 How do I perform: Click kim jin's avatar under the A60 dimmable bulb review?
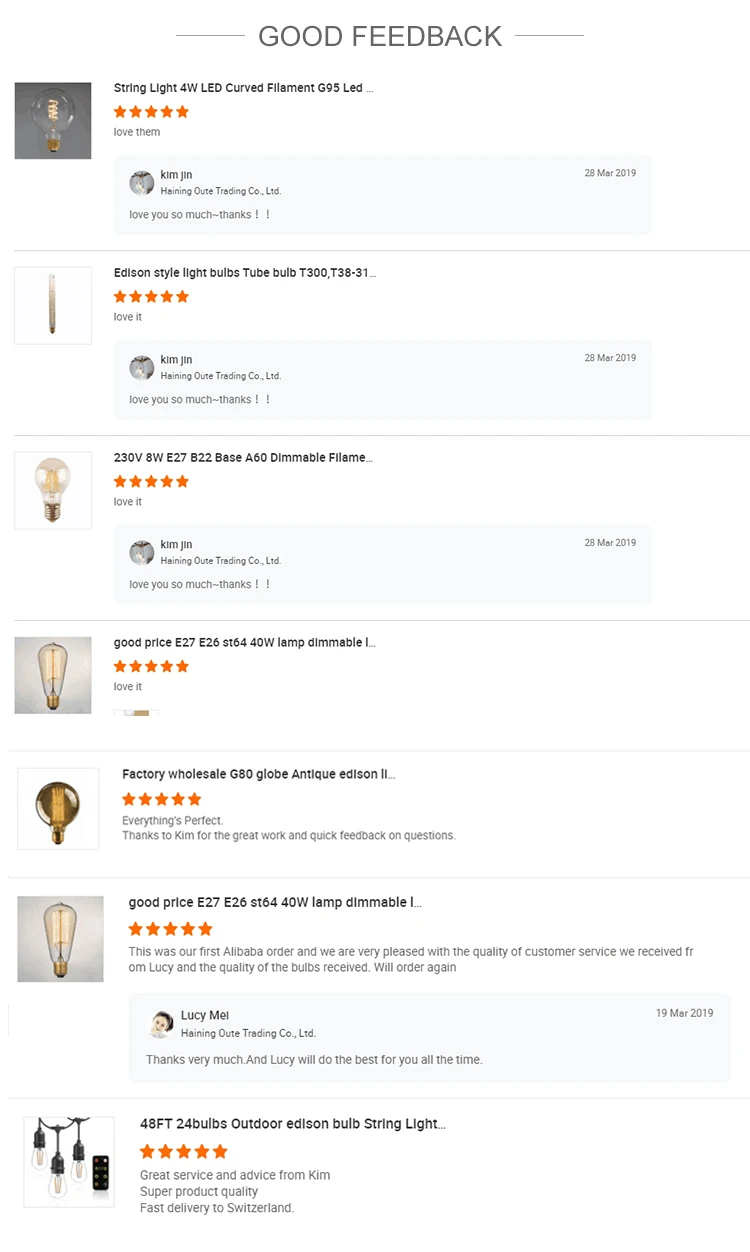142,553
